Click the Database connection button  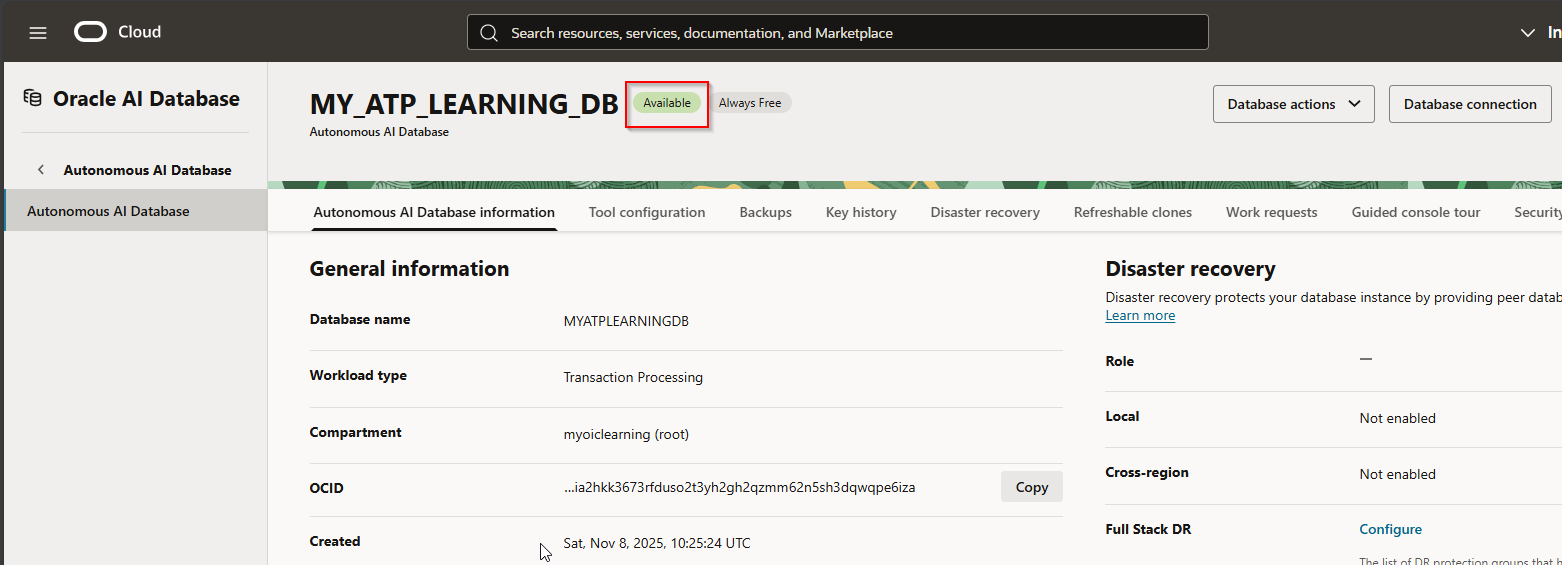(x=1469, y=104)
